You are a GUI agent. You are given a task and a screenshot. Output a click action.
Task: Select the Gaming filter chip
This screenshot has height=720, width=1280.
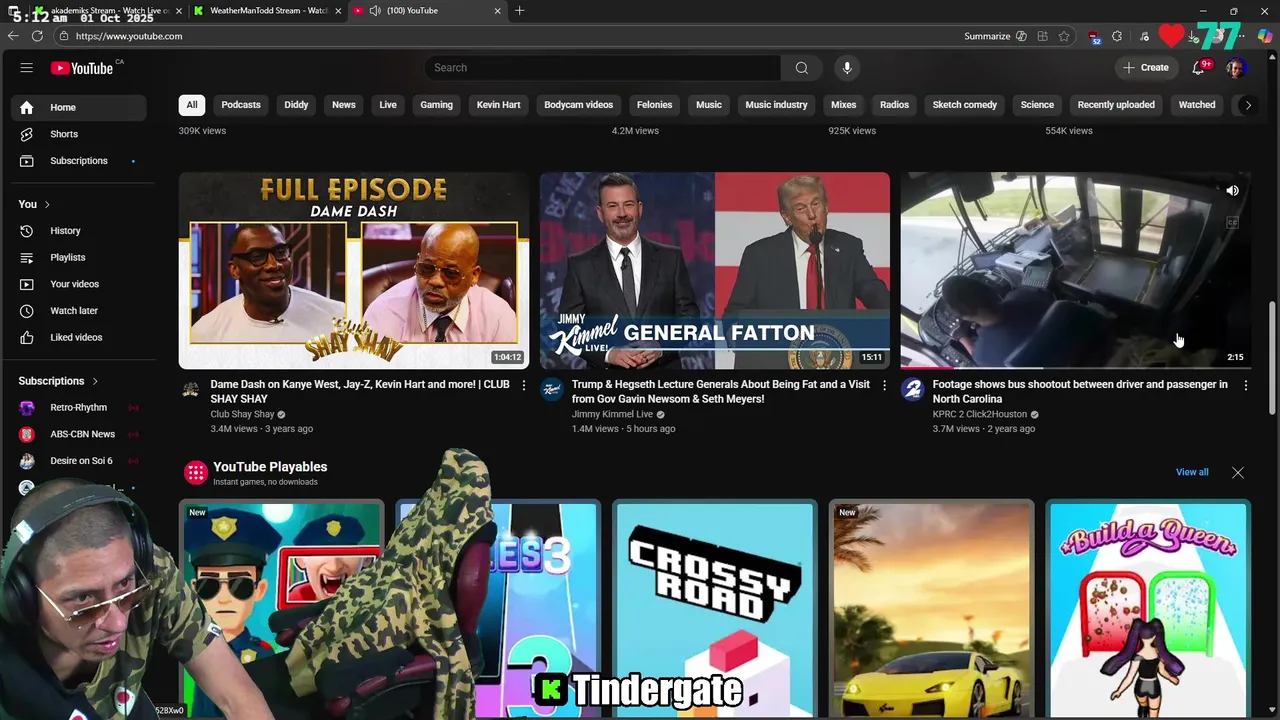pos(436,105)
